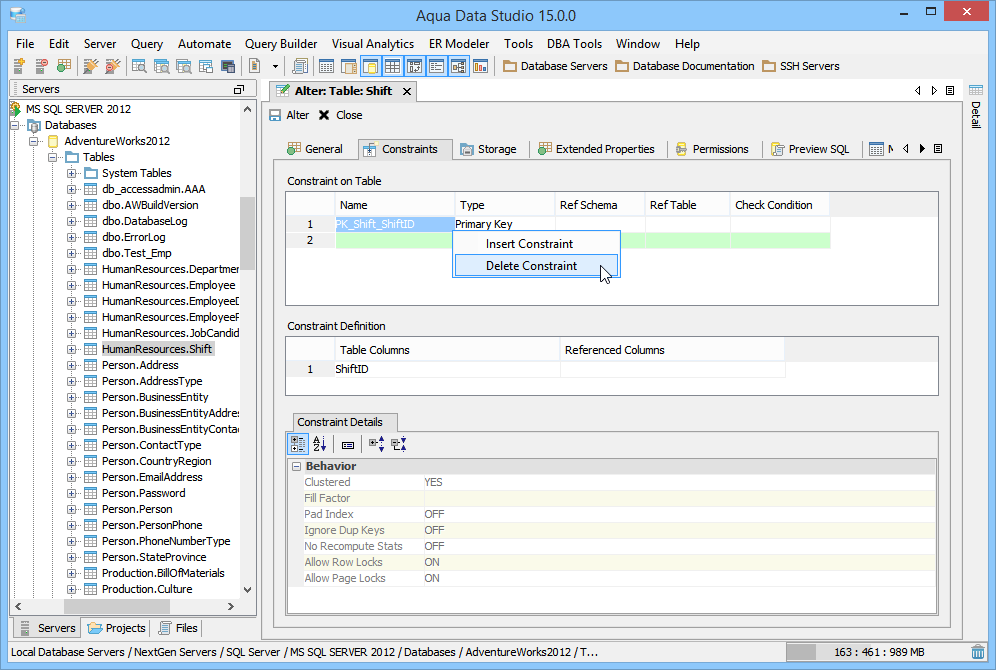
Task: Click the Save icon next to Alter
Action: (x=276, y=115)
